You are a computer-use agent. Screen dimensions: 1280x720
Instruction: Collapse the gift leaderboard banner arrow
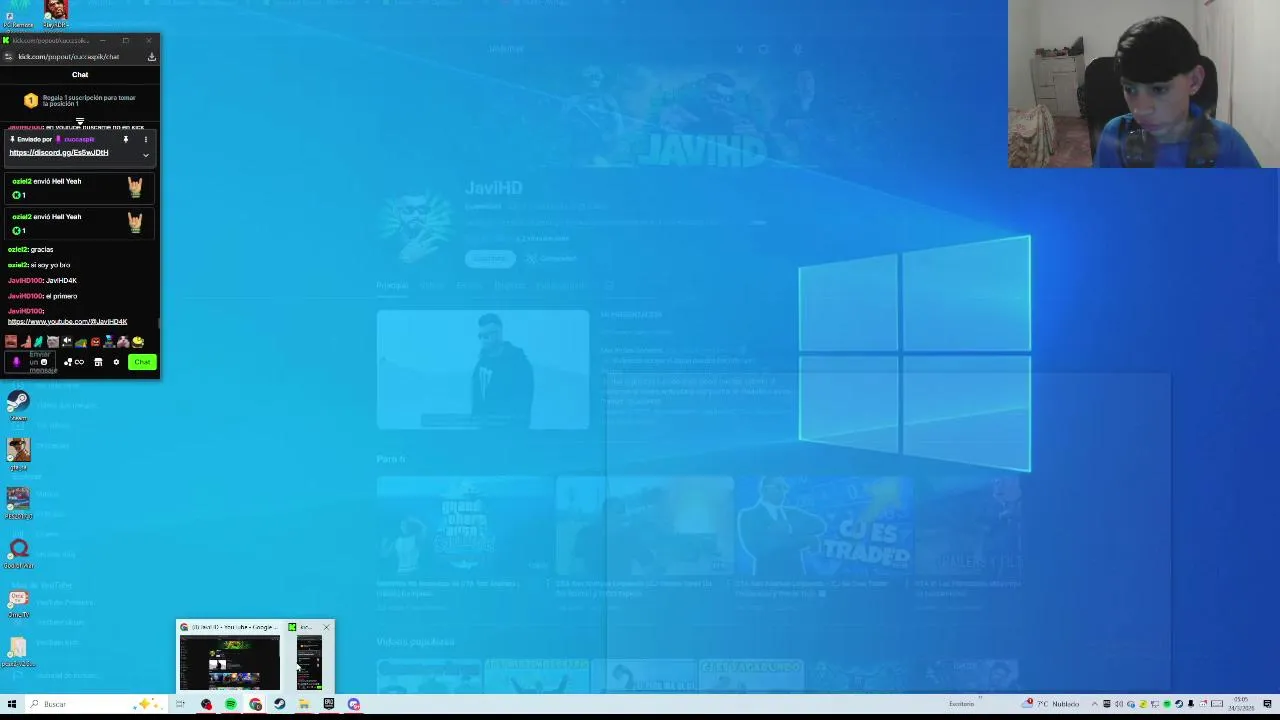[x=80, y=121]
